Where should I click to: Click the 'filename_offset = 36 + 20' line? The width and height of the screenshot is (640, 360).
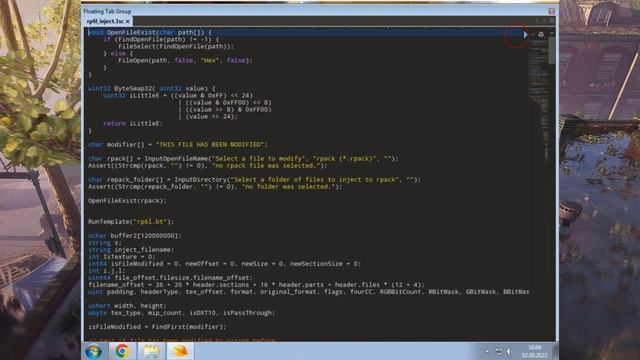point(256,284)
